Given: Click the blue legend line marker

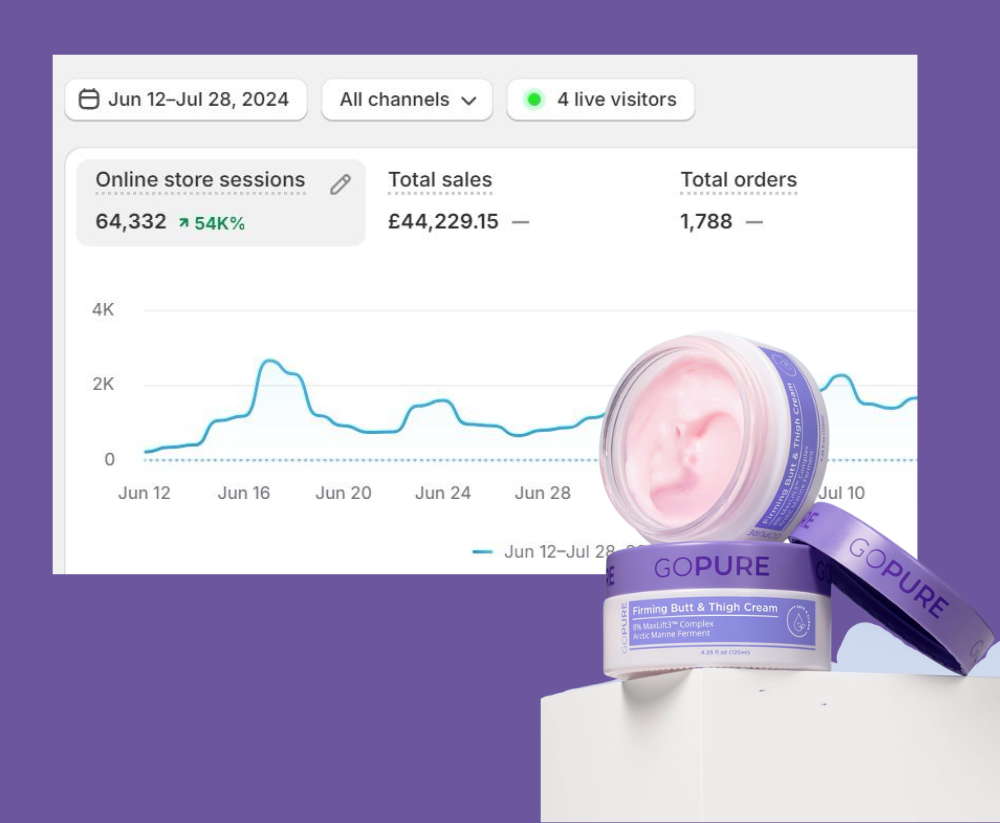Looking at the screenshot, I should [x=483, y=552].
